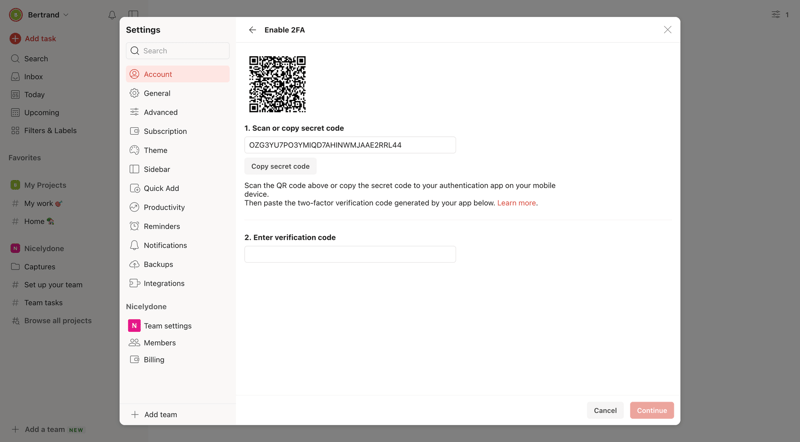The width and height of the screenshot is (800, 442).
Task: Select the Account settings tab
Action: [x=178, y=74]
